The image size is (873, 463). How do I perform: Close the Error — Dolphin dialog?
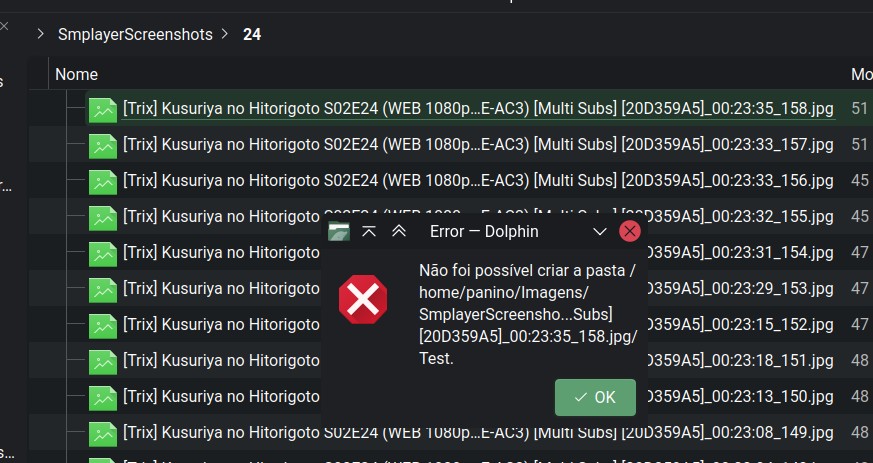pos(630,231)
